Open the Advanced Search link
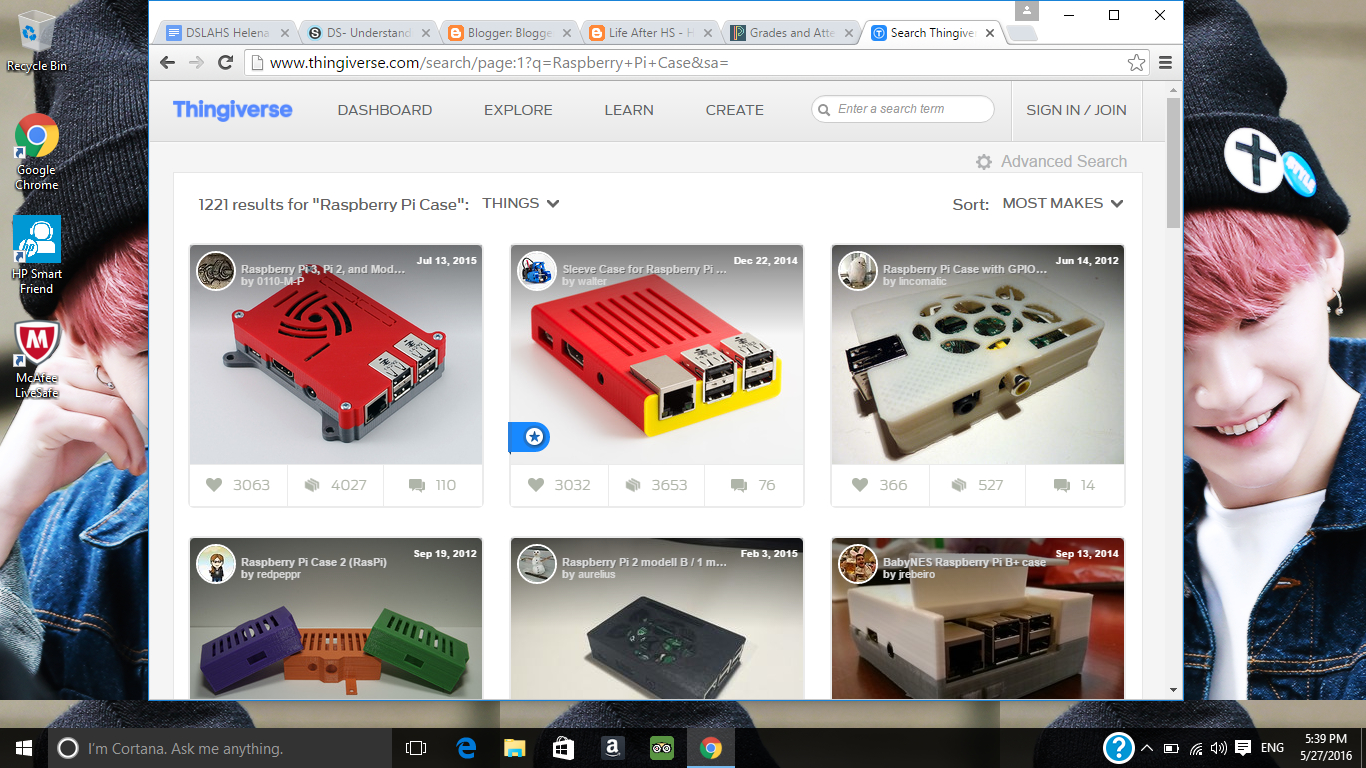The width and height of the screenshot is (1366, 768). (1064, 162)
